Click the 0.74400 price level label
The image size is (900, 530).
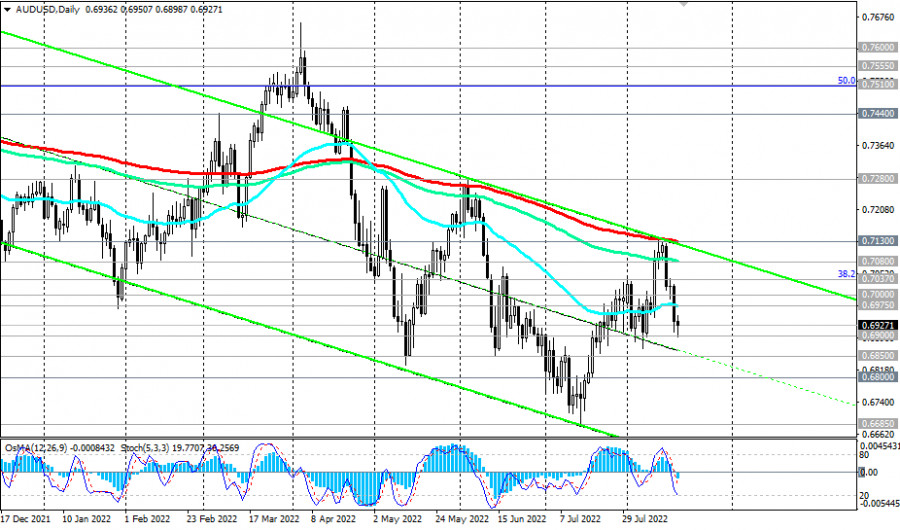(x=876, y=115)
